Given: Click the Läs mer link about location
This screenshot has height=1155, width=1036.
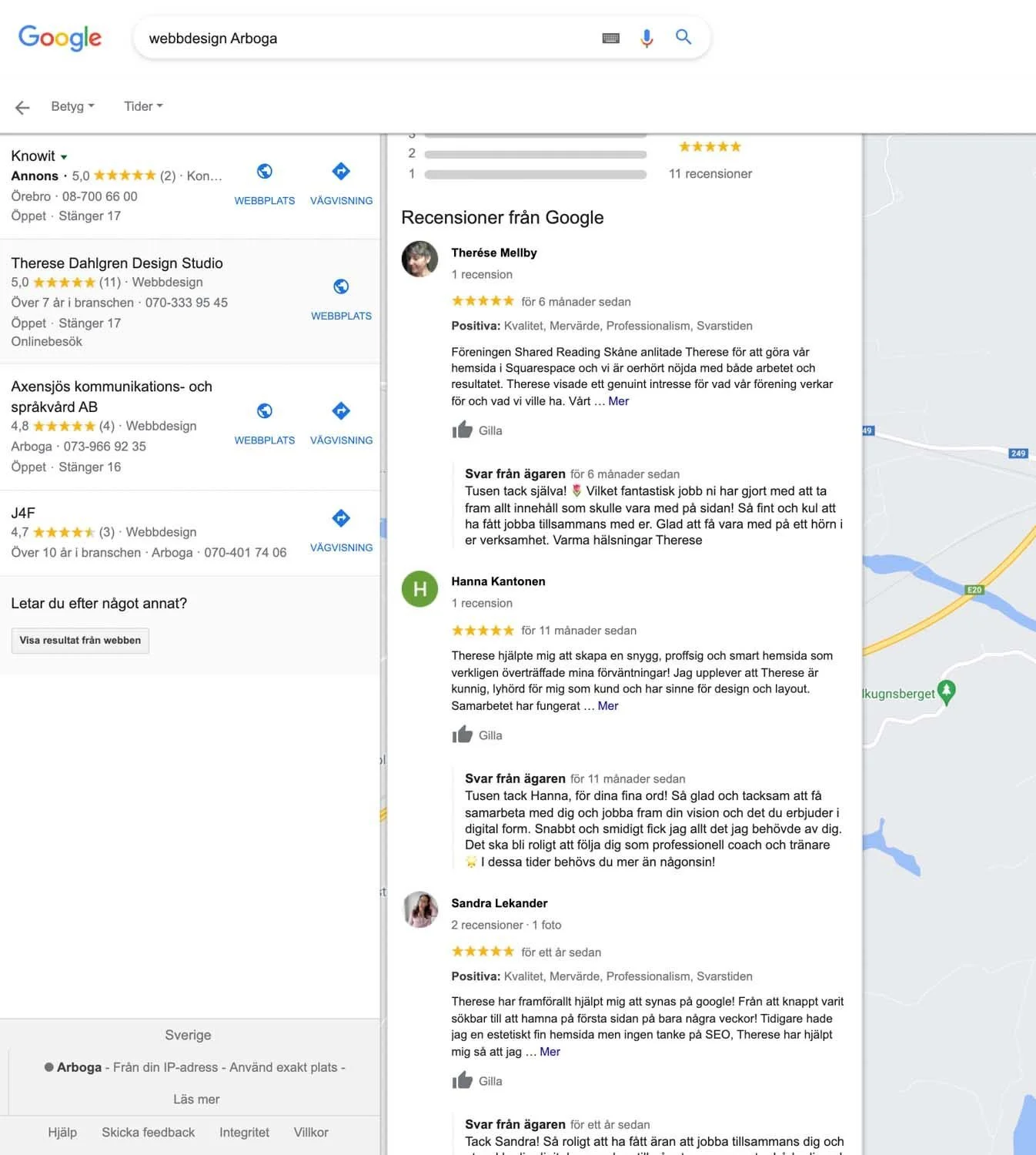Looking at the screenshot, I should [x=196, y=1099].
